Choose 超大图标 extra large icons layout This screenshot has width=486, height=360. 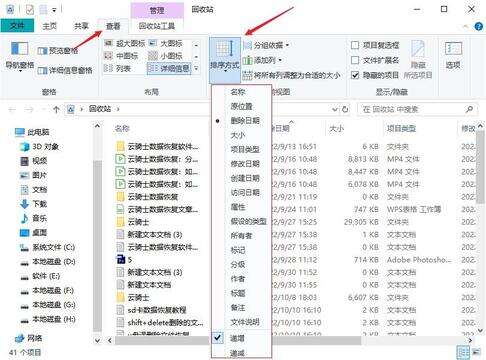pyautogui.click(x=124, y=43)
